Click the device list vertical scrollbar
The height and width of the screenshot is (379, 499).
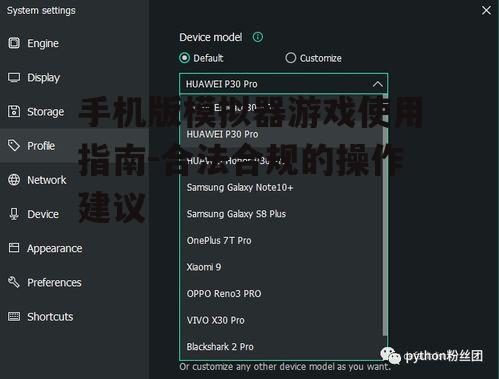tap(385, 215)
